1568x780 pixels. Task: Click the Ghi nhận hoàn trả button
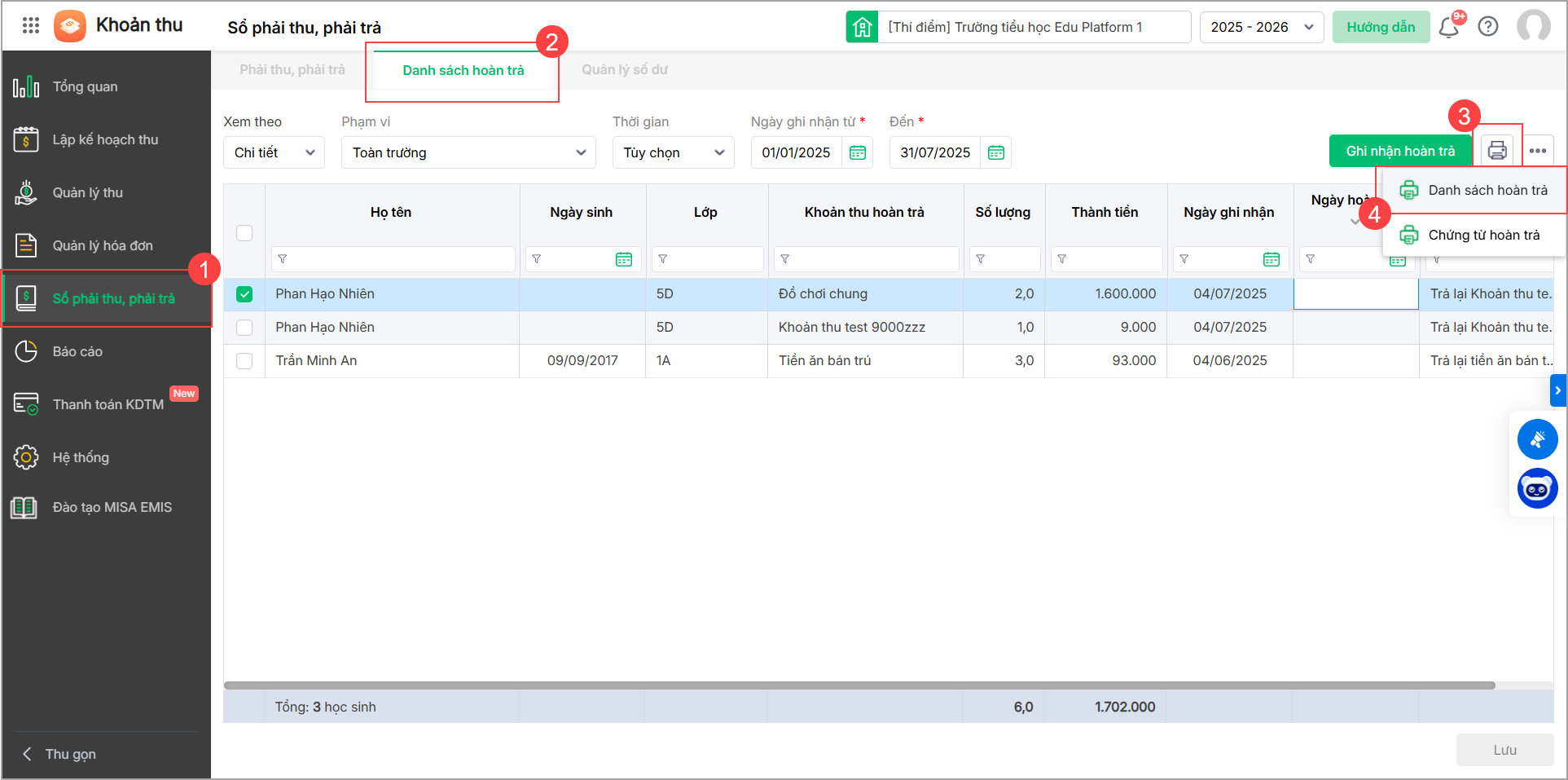pyautogui.click(x=1400, y=151)
